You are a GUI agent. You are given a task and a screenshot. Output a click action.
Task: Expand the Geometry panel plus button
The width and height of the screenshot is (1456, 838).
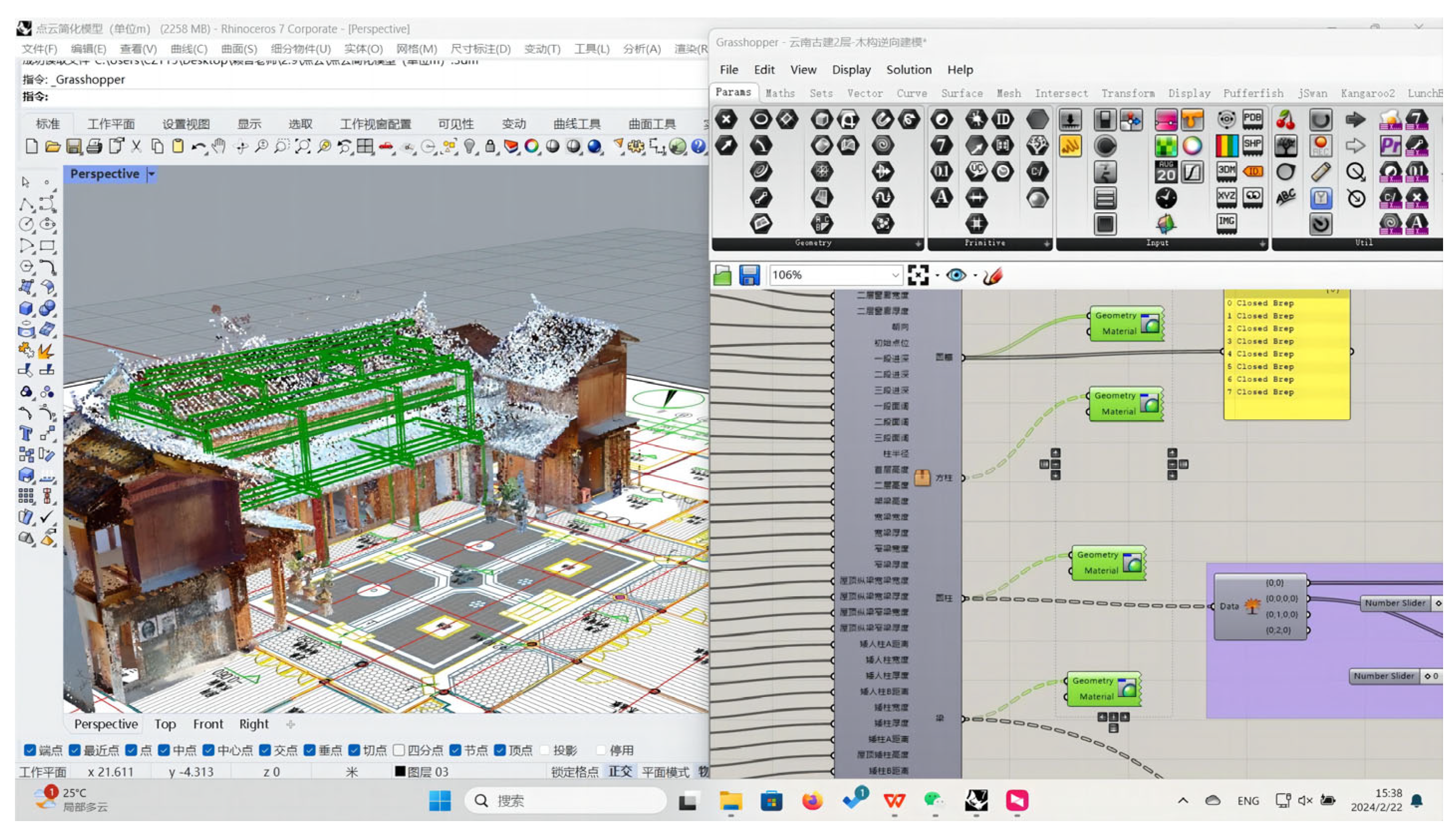[x=918, y=244]
